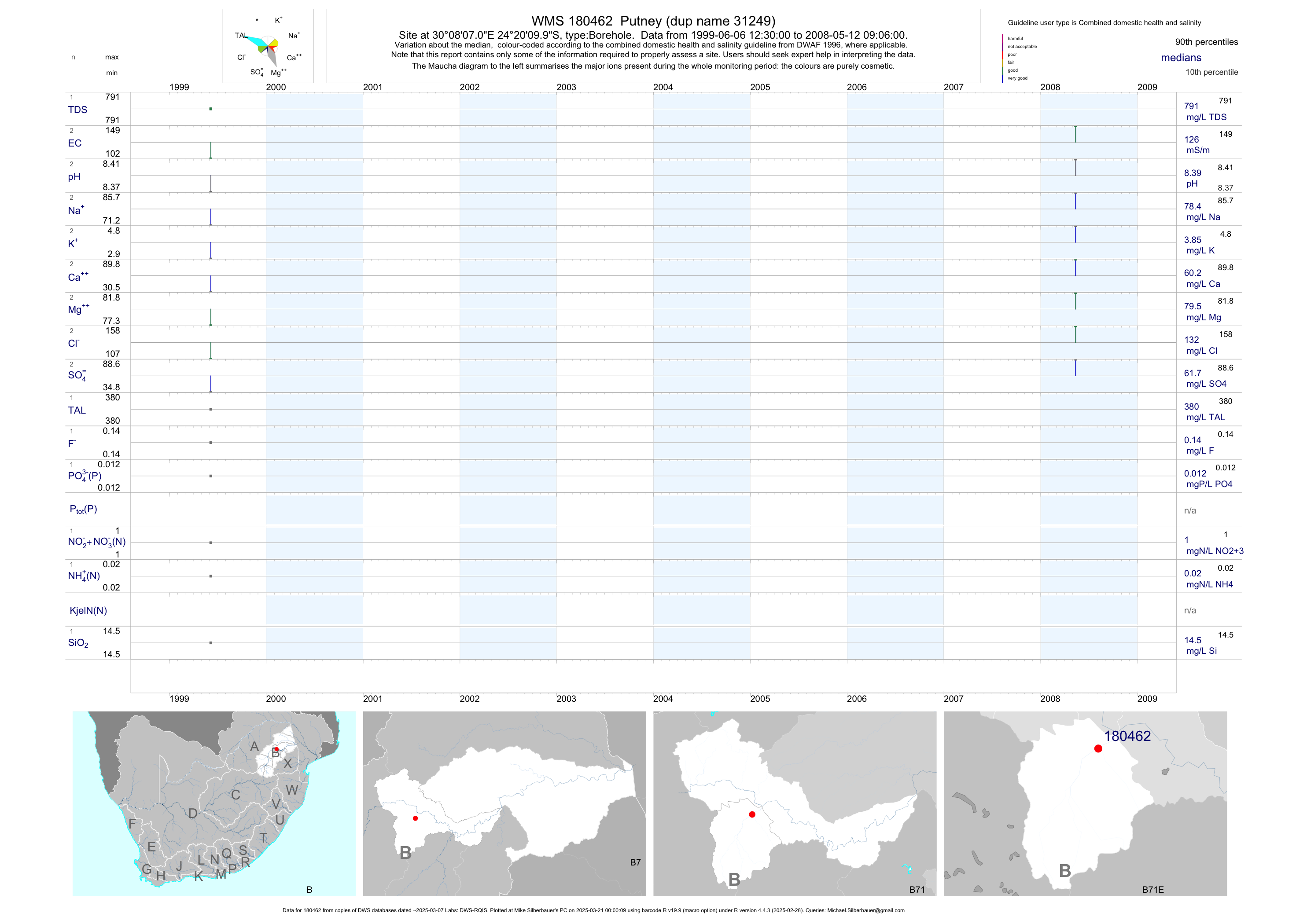Viewport: 1307px width, 924px height.
Task: Open the B71 catchment map
Action: click(x=795, y=803)
